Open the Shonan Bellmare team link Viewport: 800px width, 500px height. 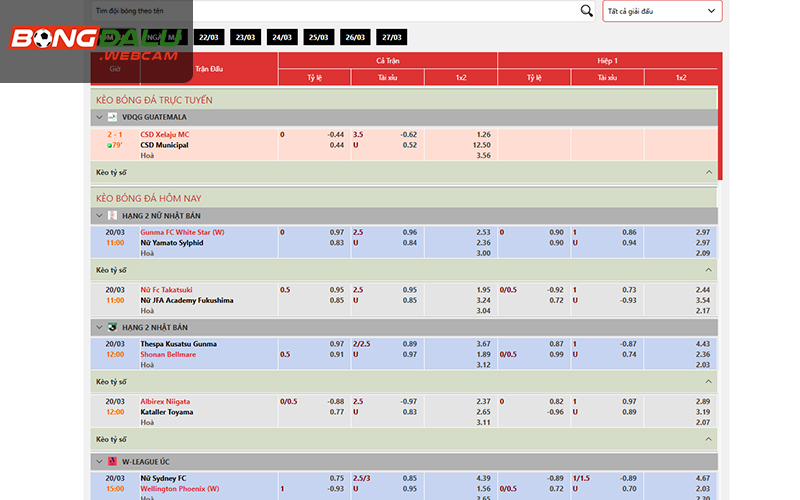168,354
